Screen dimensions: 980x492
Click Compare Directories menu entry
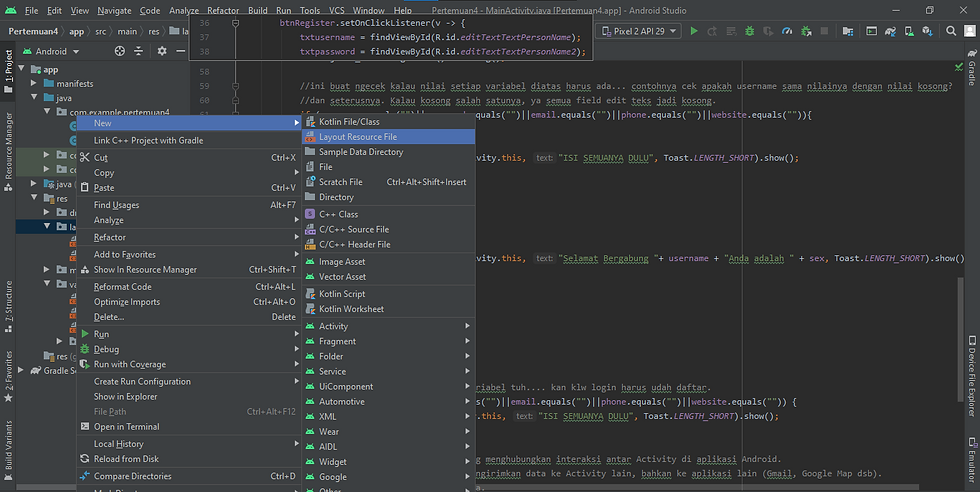click(189, 476)
